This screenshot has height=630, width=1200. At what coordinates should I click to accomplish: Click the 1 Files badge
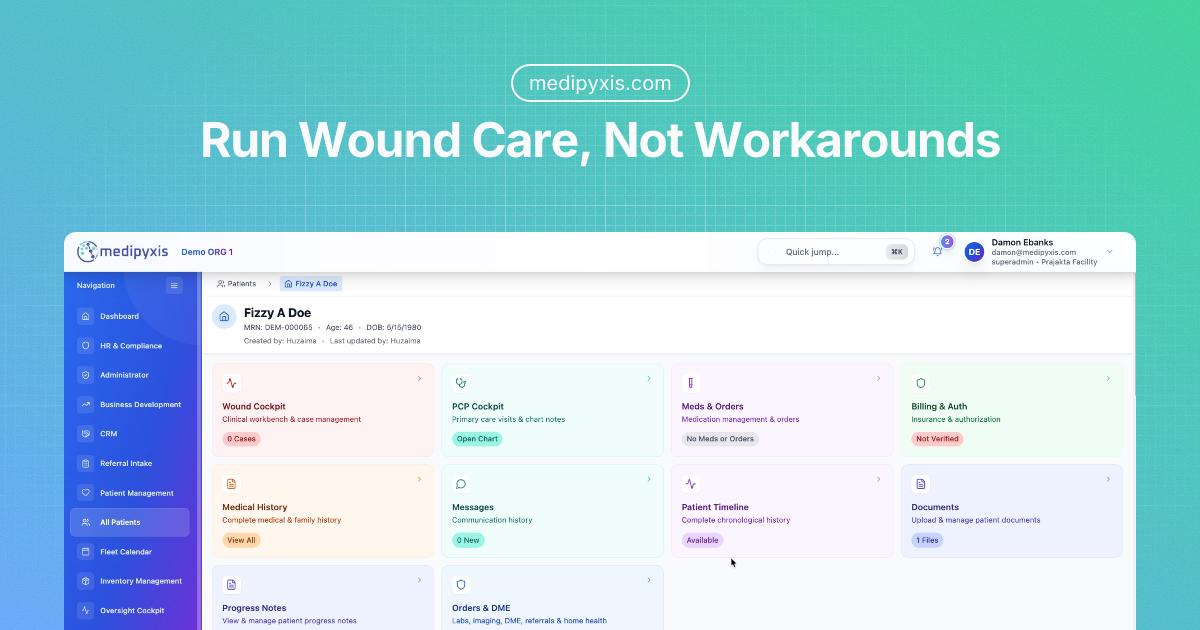tap(927, 540)
